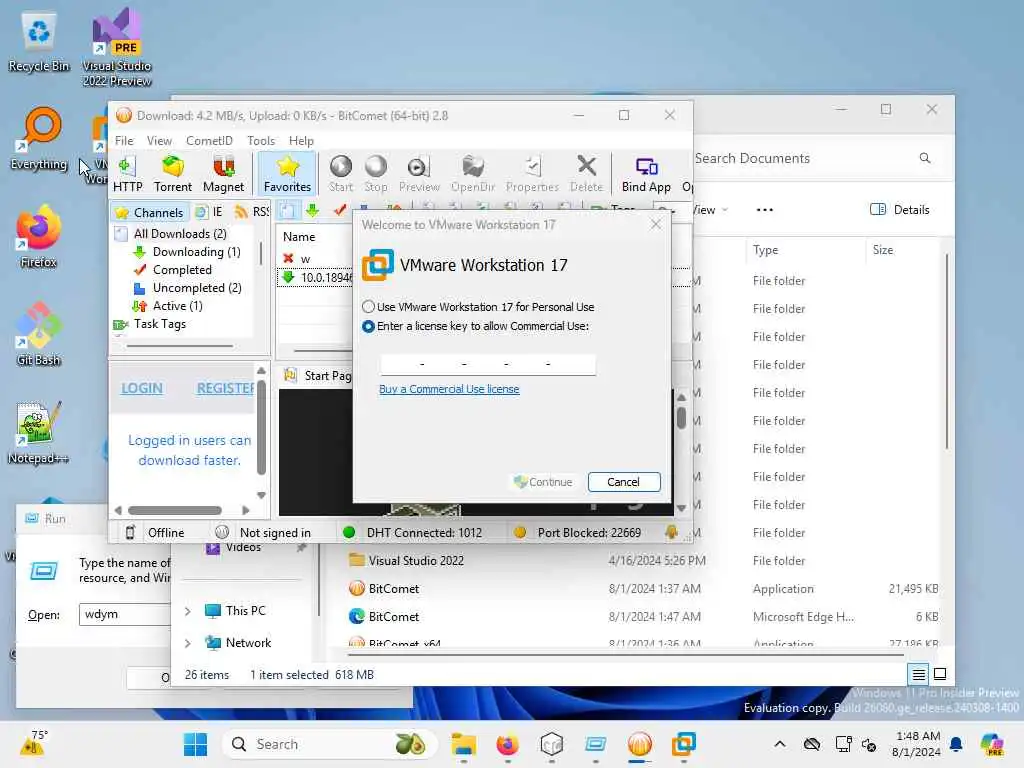Select Task Tags in BitComet tree
This screenshot has height=768, width=1024.
pos(159,324)
